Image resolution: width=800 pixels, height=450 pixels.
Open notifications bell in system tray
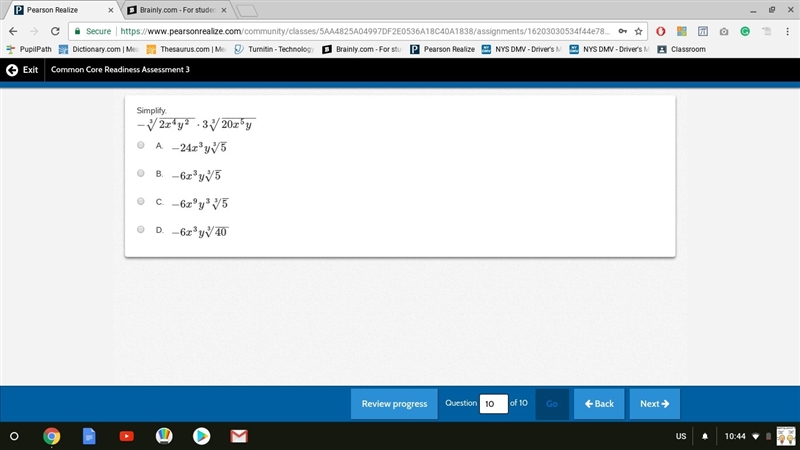705,436
